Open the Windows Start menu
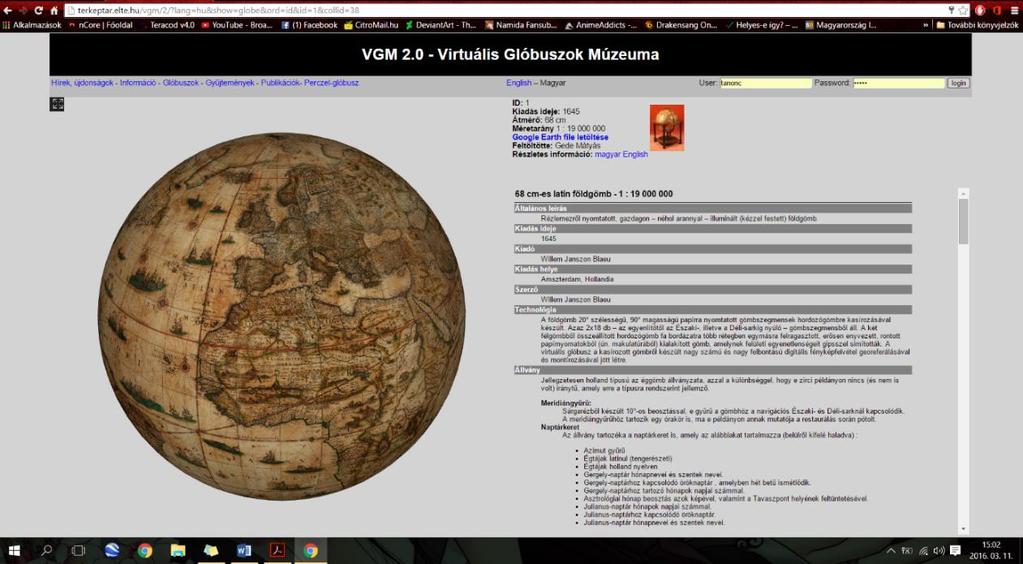This screenshot has height=564, width=1023. [x=14, y=551]
